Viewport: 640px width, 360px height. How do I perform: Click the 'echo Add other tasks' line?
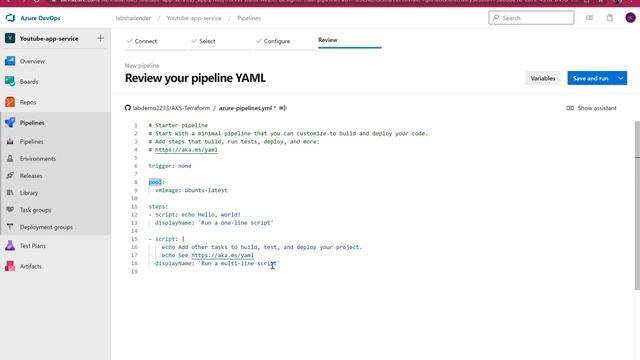pyautogui.click(x=262, y=247)
